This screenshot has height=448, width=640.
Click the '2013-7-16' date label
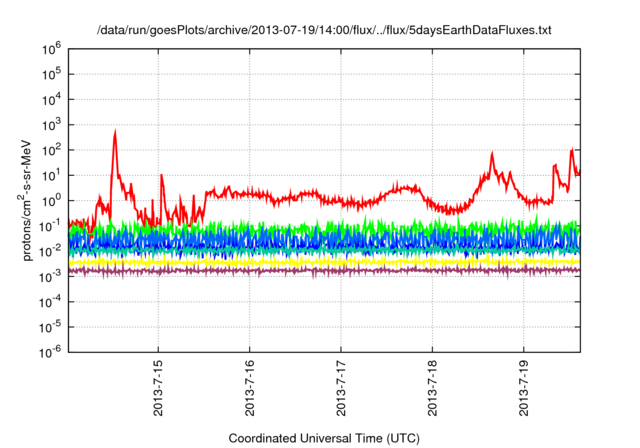[x=249, y=388]
